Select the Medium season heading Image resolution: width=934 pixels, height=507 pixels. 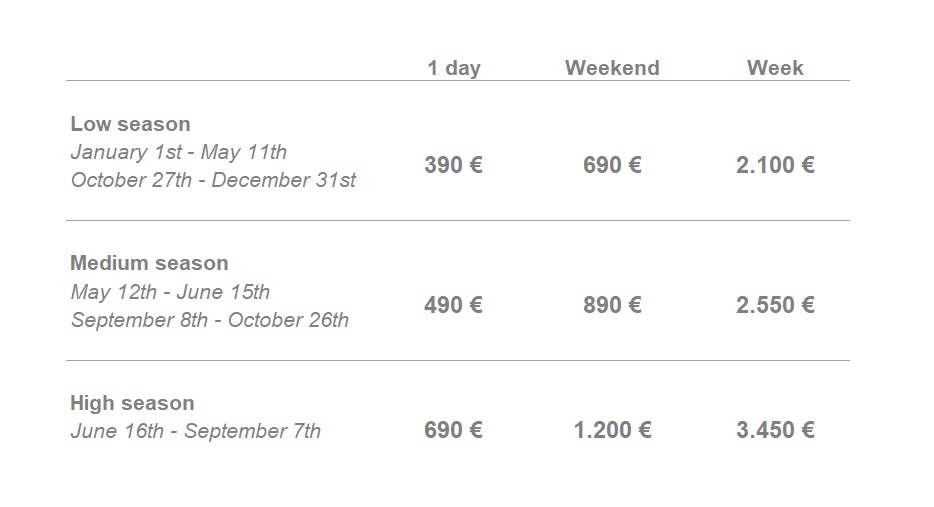click(150, 263)
